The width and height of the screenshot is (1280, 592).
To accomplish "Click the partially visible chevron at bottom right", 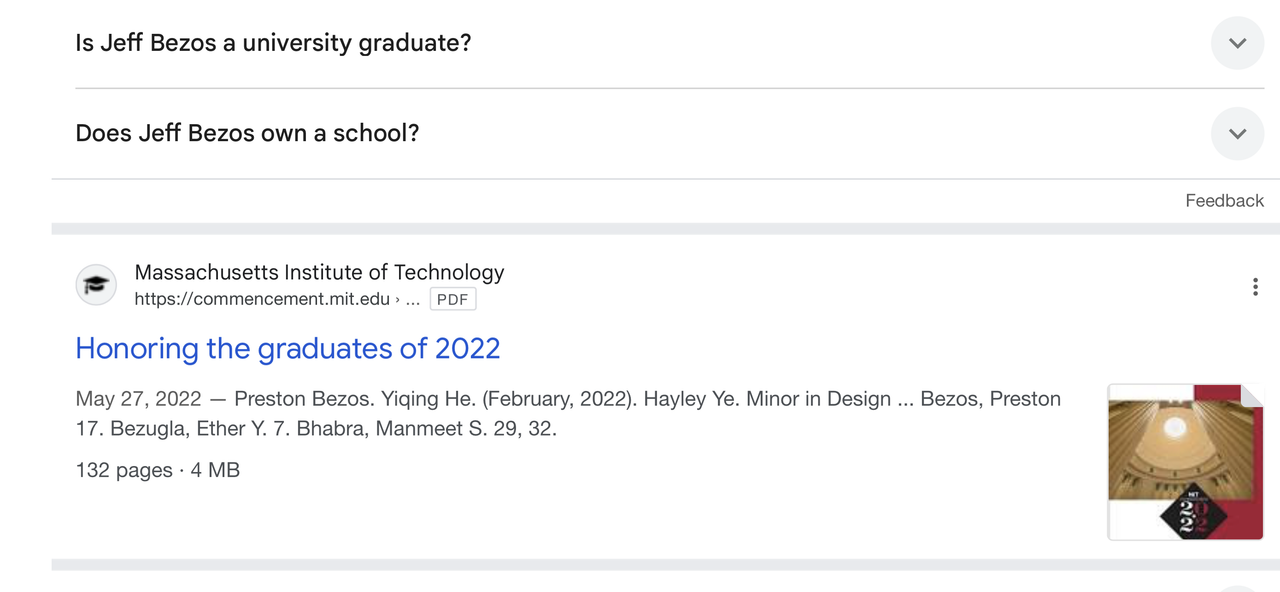I will (x=1237, y=588).
